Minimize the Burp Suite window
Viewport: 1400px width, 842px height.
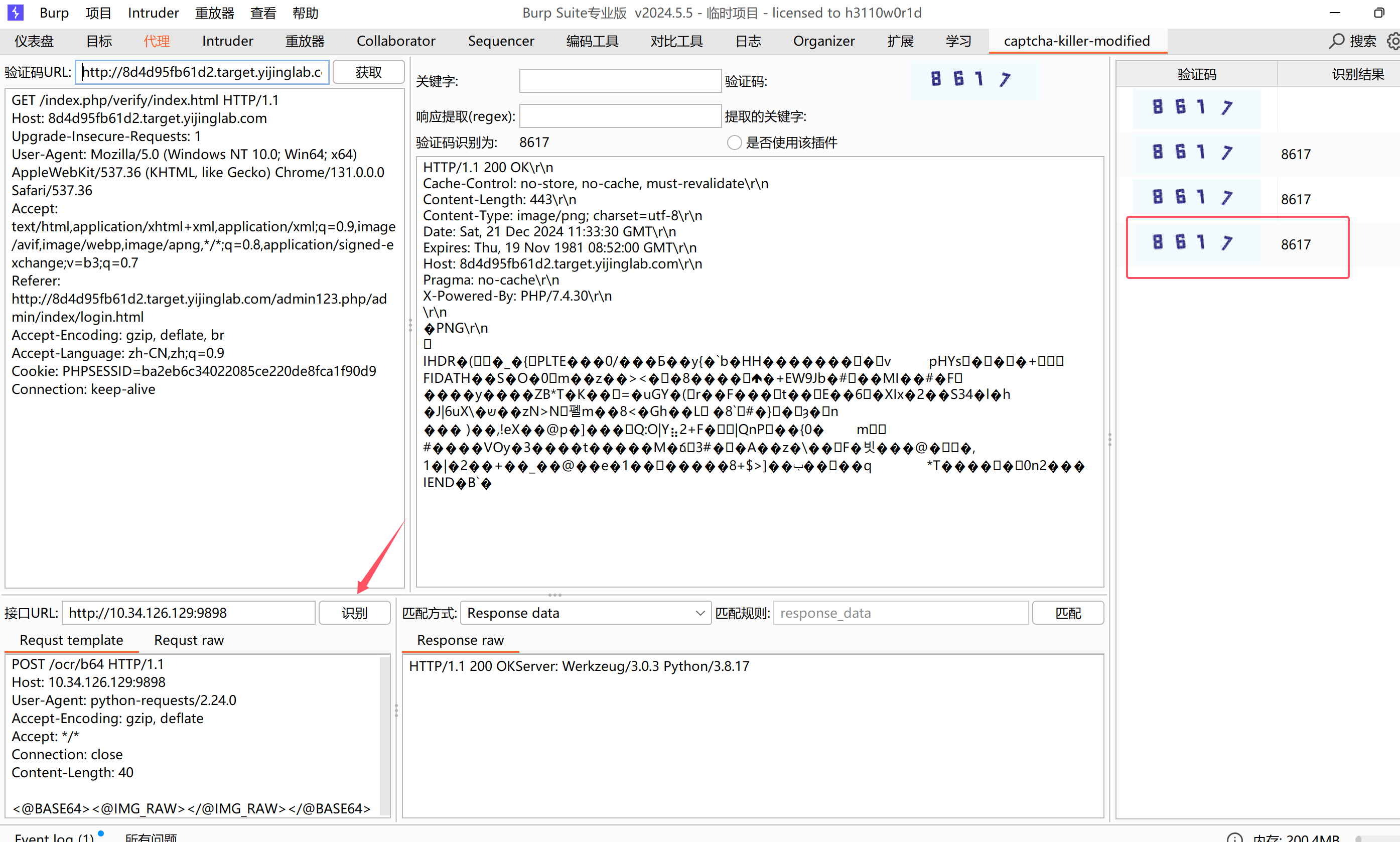click(1335, 13)
